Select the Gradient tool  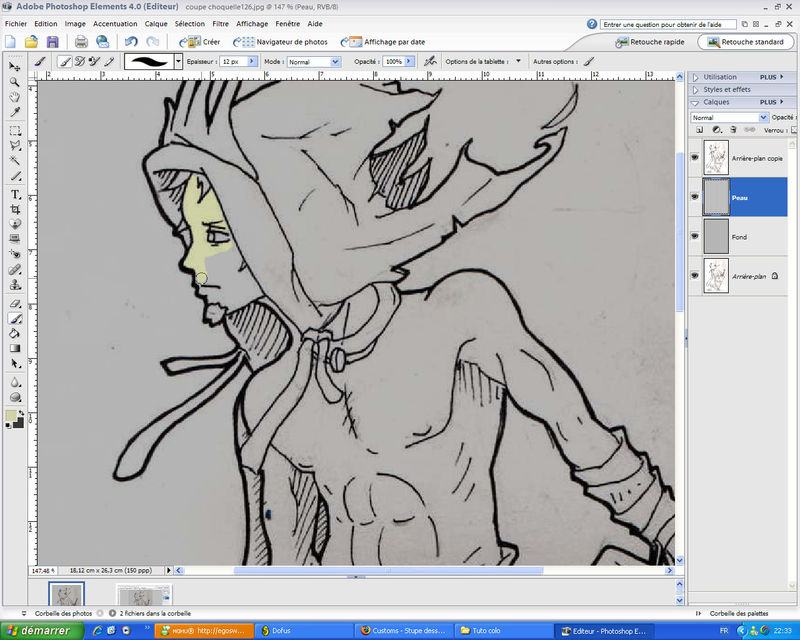click(x=15, y=349)
